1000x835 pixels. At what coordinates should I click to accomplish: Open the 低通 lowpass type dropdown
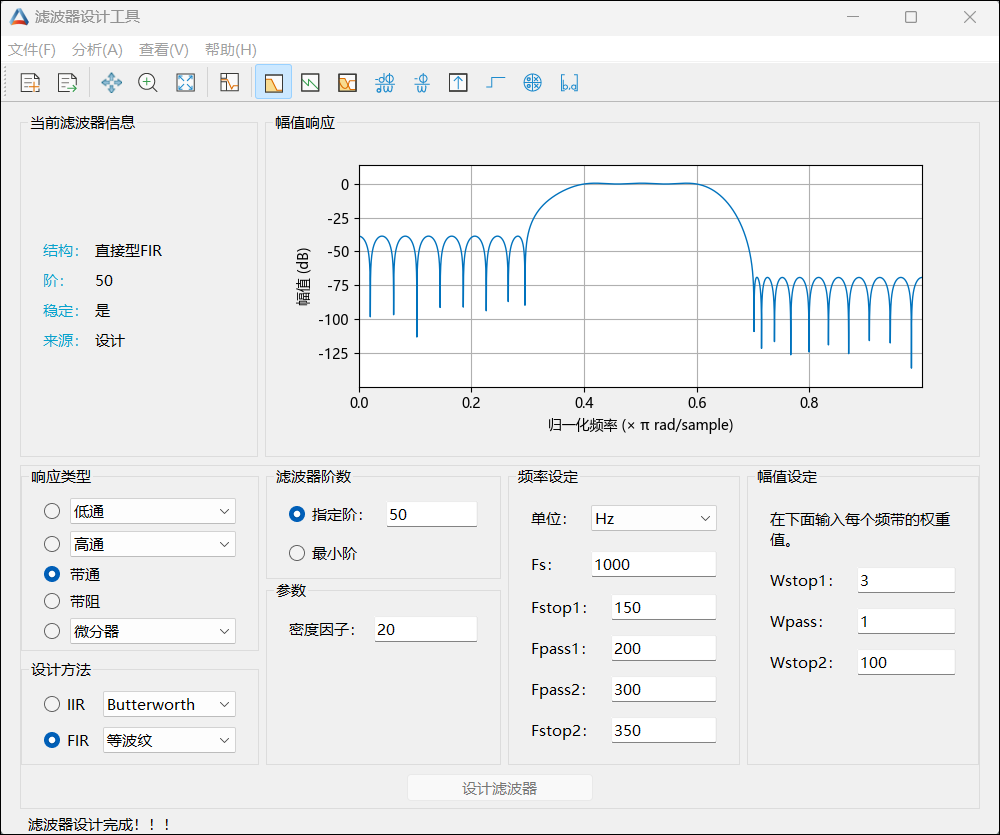(x=152, y=511)
